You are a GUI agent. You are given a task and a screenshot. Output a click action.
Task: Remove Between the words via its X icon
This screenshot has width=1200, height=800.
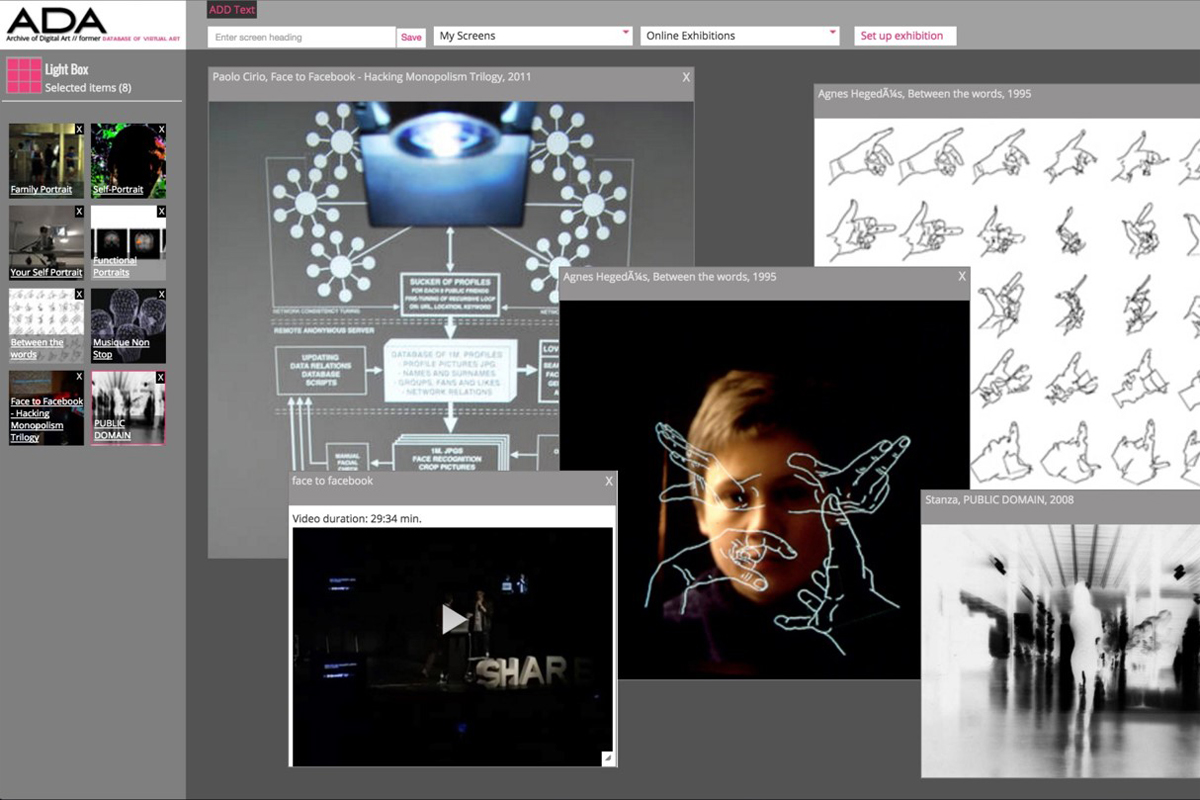pos(79,294)
